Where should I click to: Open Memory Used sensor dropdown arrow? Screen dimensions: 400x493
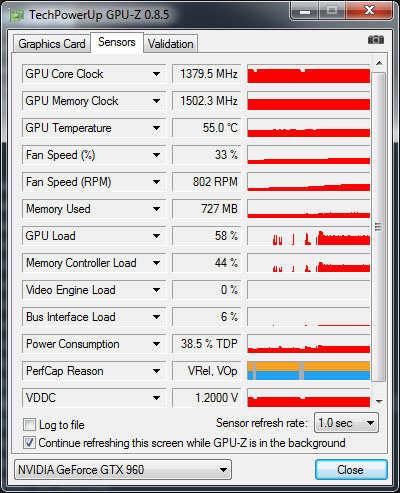pos(156,209)
